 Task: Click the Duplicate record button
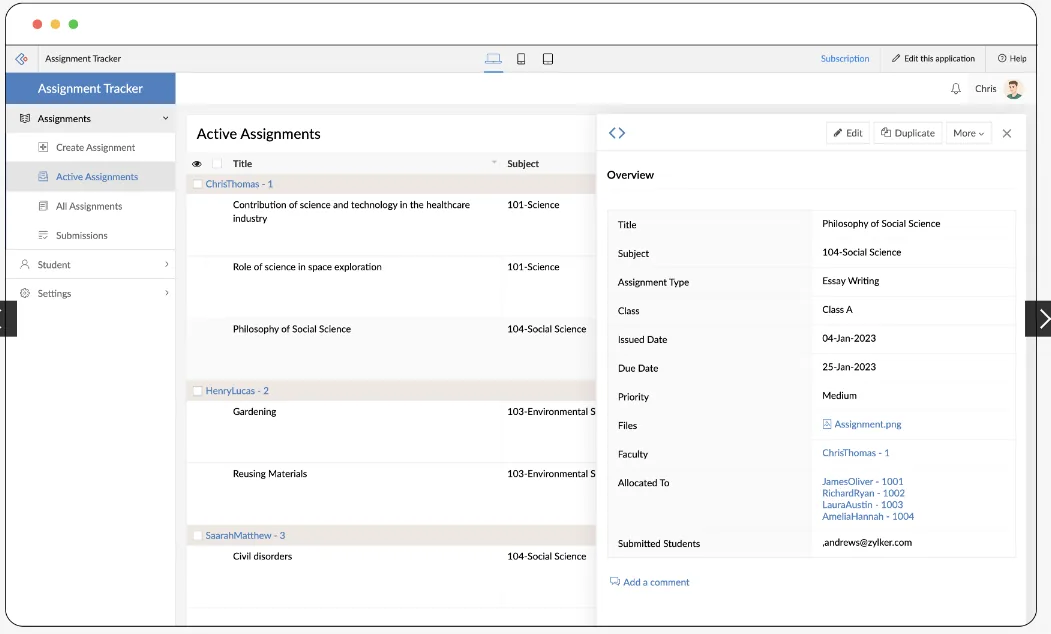coord(908,133)
